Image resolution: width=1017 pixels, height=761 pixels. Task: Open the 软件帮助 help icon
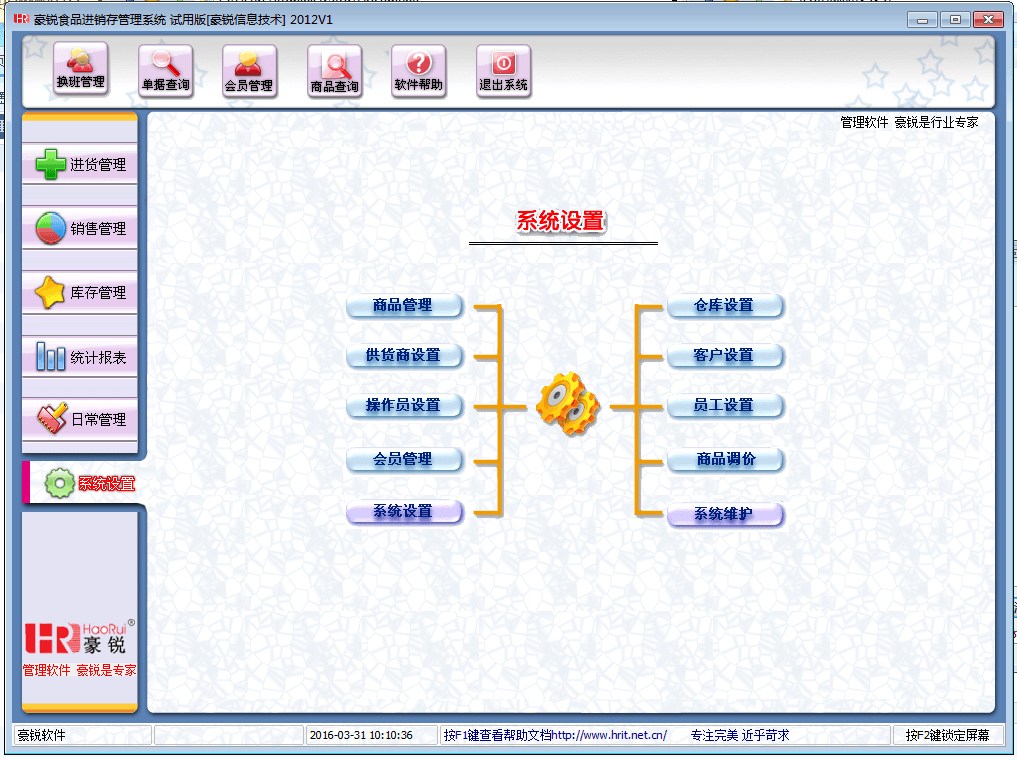(x=418, y=71)
